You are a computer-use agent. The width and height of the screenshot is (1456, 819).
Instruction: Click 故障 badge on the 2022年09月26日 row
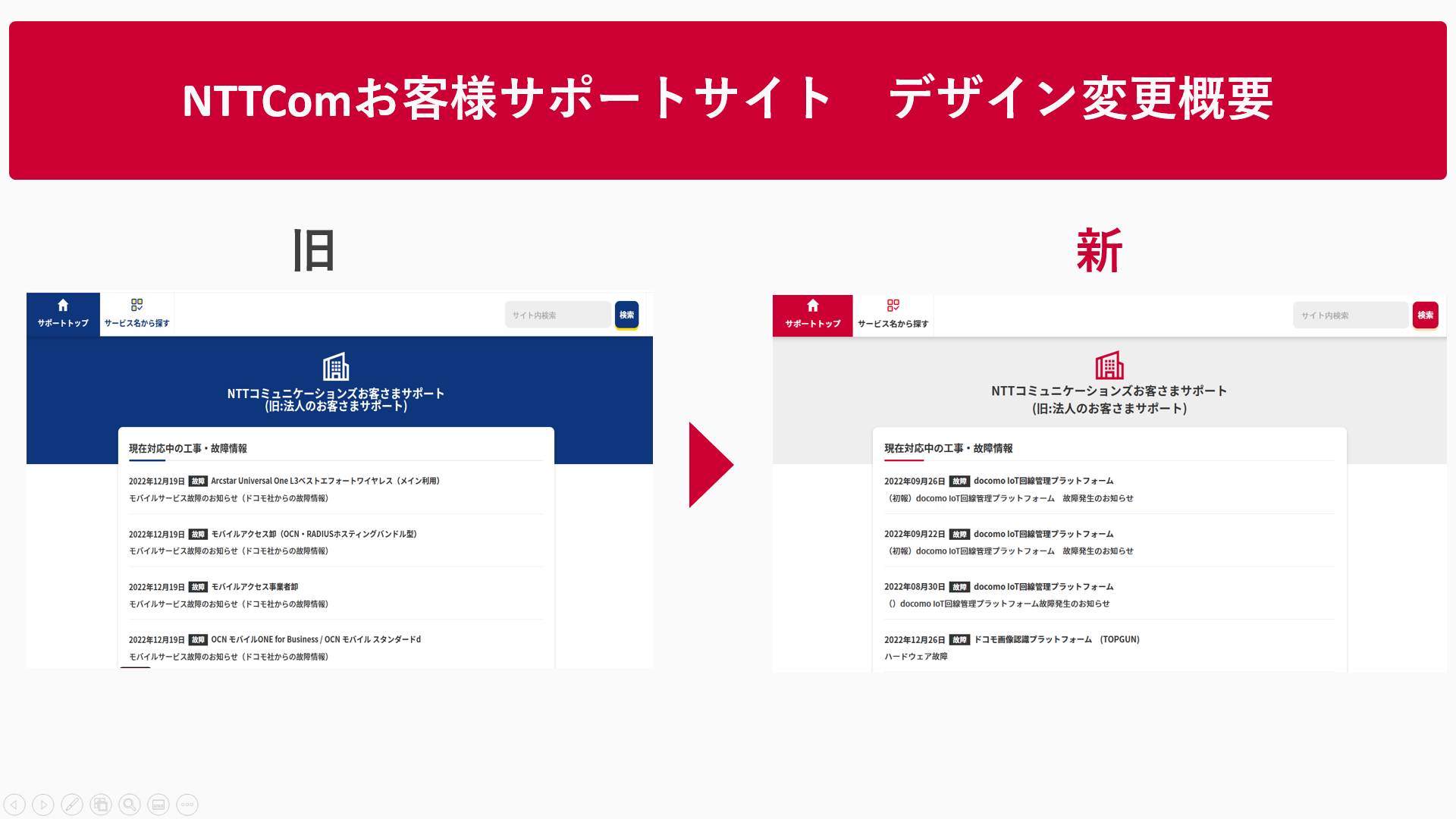(959, 481)
